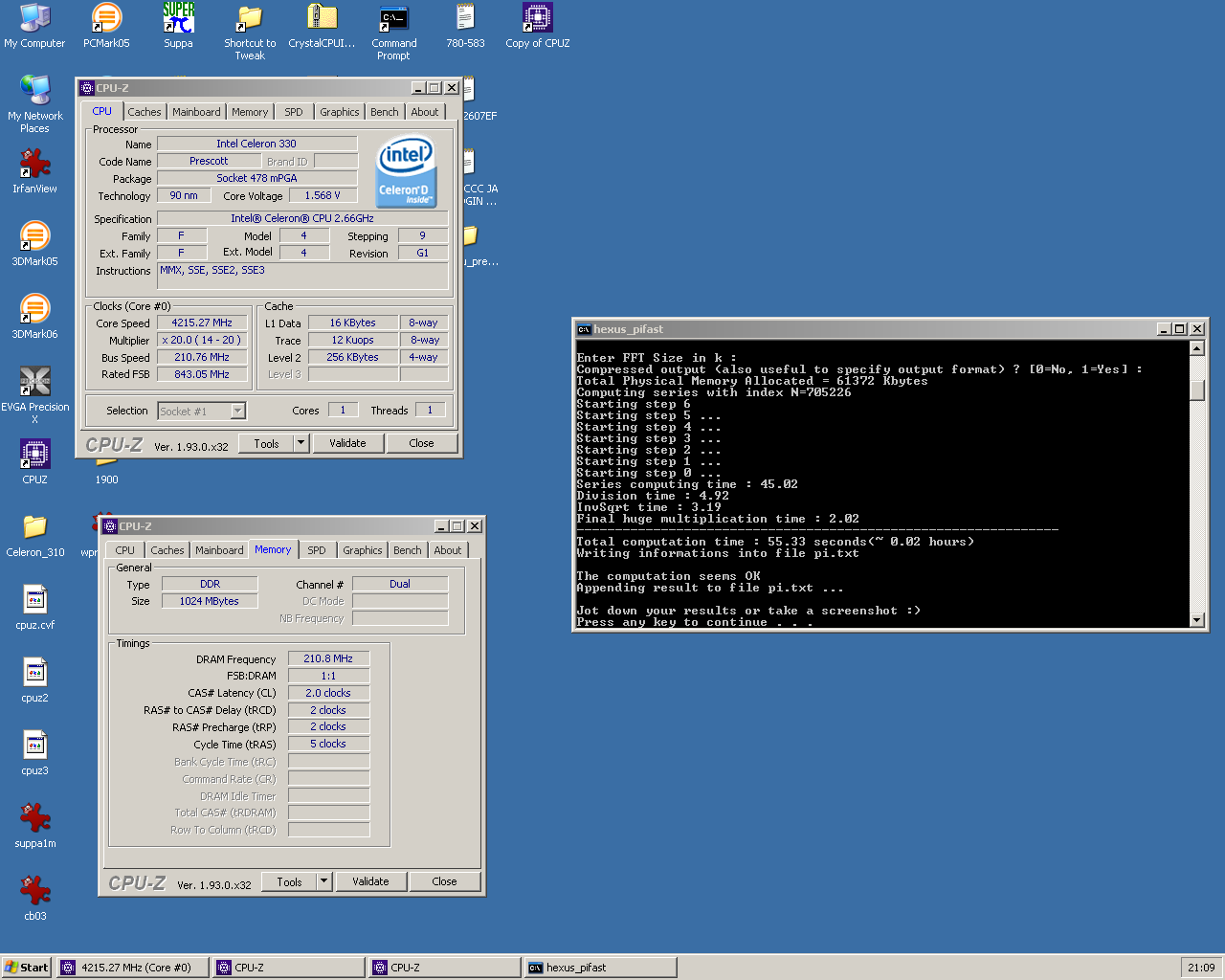Launch the IrfanView desktop icon
The width and height of the screenshot is (1225, 980).
tap(34, 171)
